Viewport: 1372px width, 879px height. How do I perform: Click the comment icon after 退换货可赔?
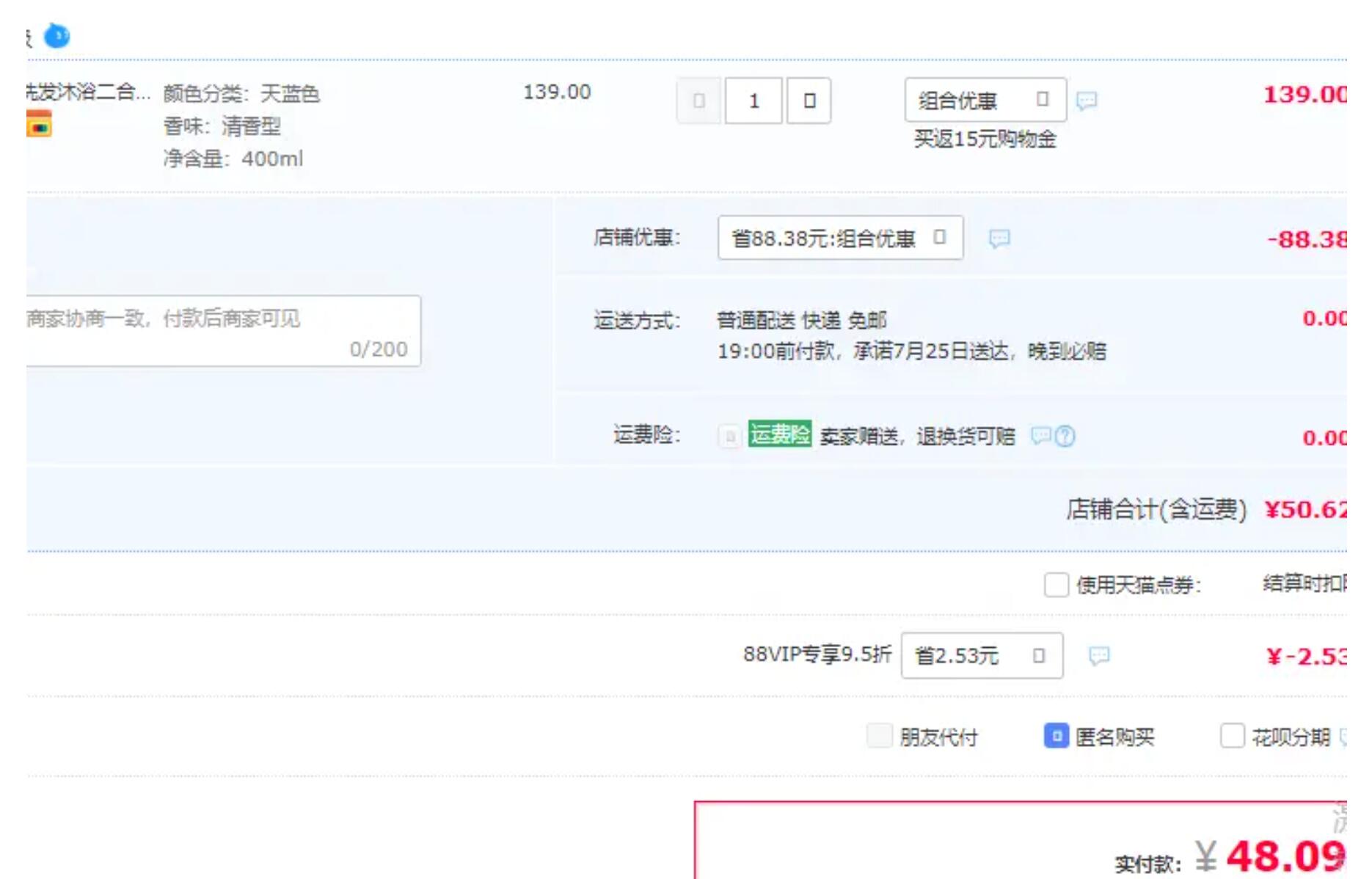coord(1041,436)
